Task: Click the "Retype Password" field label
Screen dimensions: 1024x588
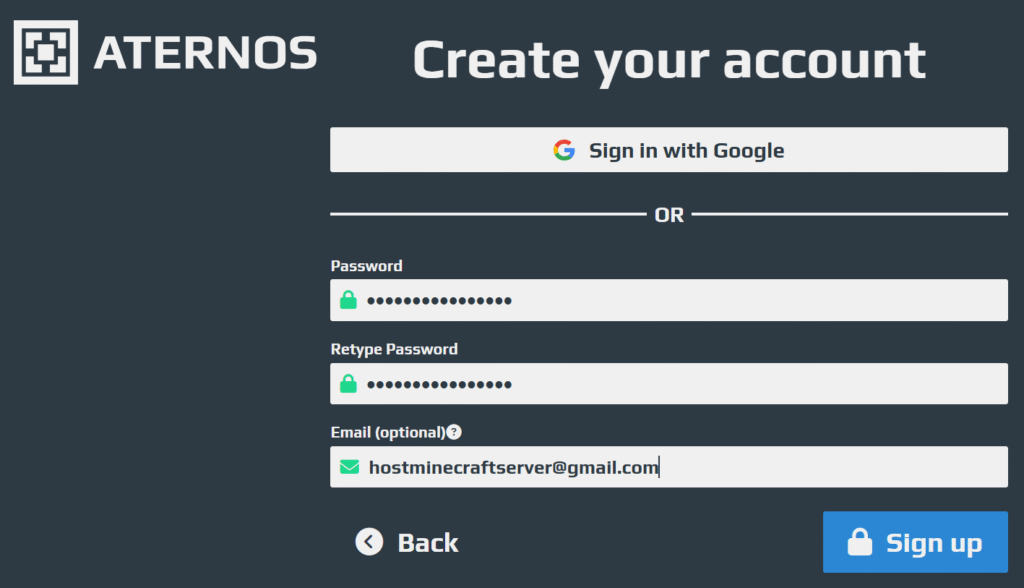Action: click(394, 349)
